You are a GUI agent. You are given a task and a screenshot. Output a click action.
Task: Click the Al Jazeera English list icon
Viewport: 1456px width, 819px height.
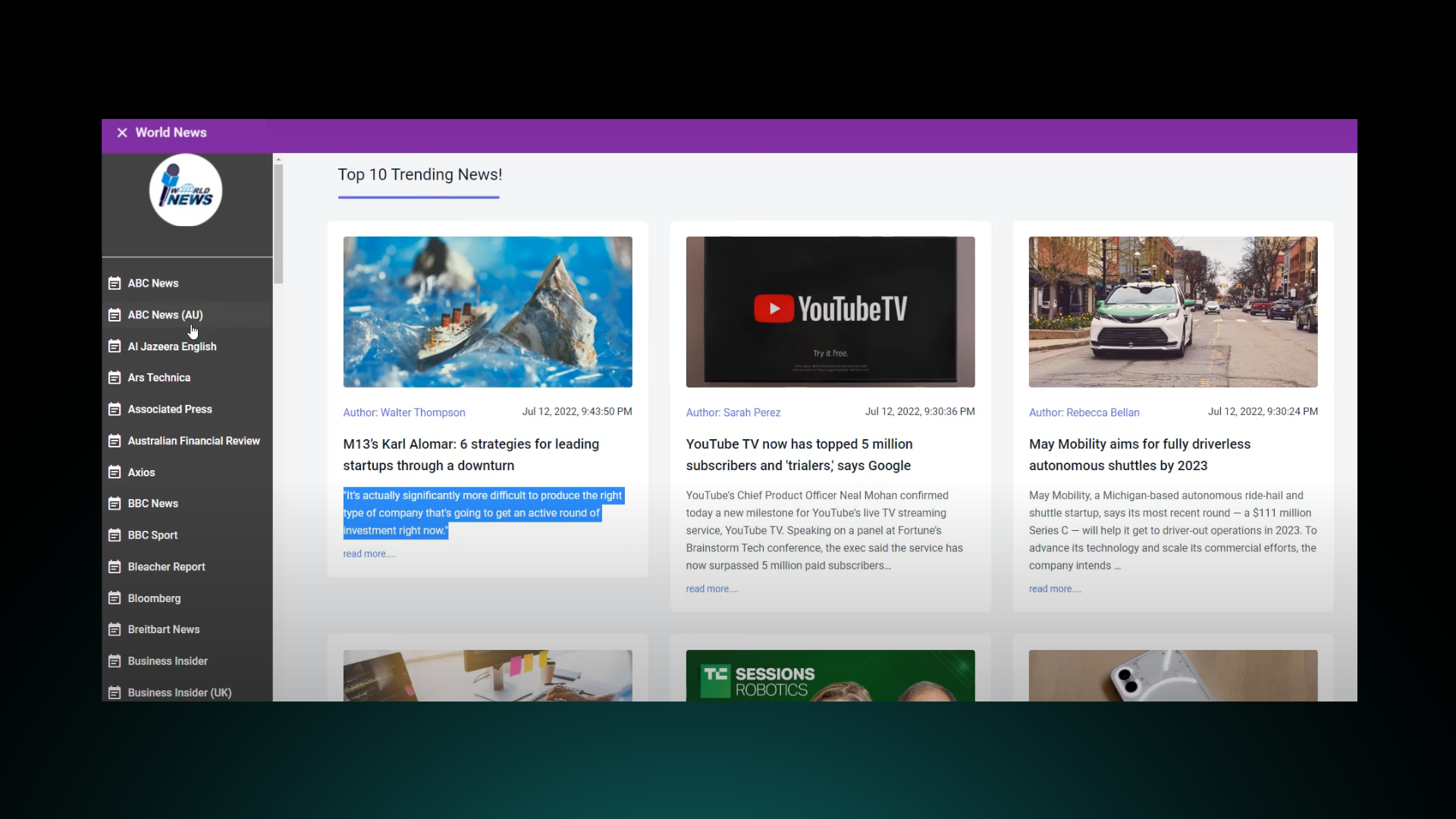(115, 347)
